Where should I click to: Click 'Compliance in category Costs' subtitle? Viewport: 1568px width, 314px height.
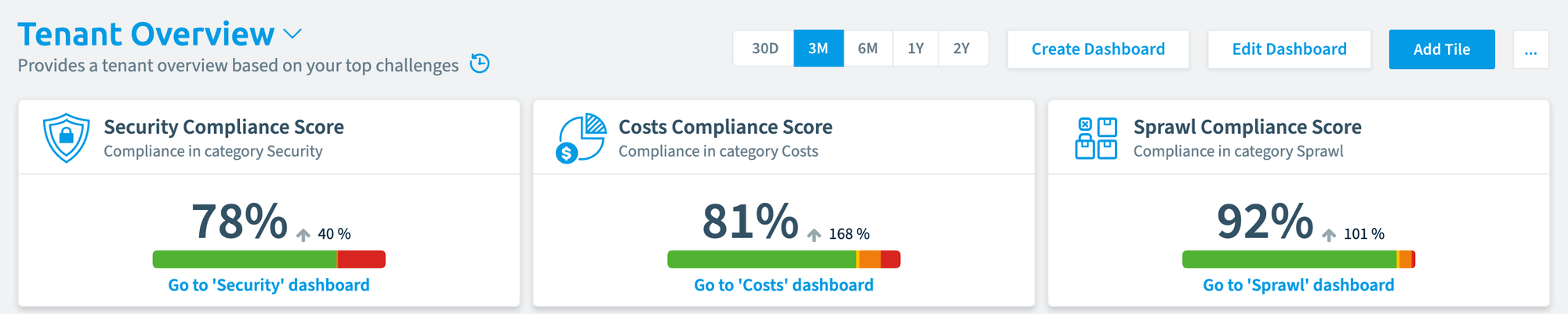coord(718,151)
